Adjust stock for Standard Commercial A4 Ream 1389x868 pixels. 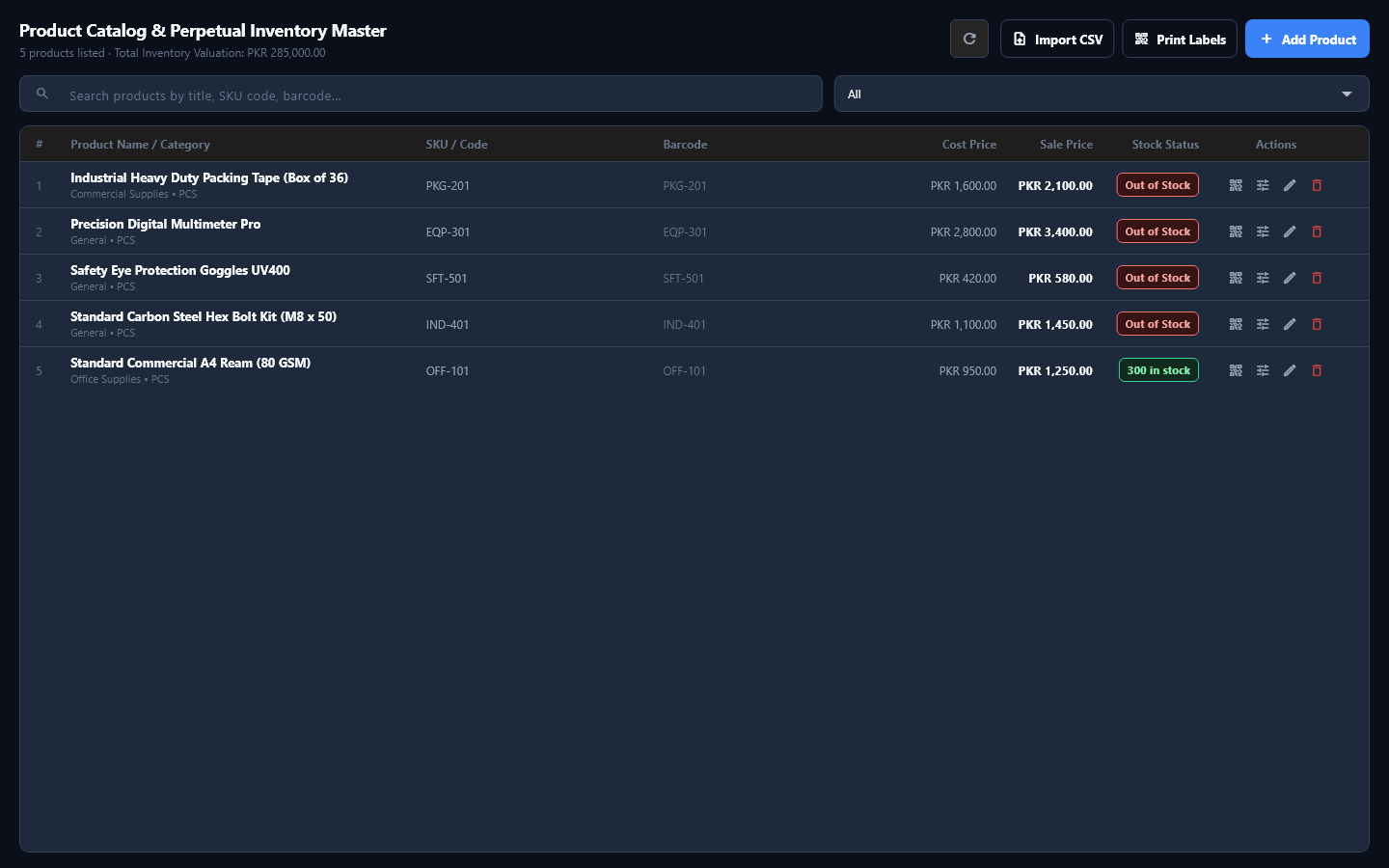1263,370
